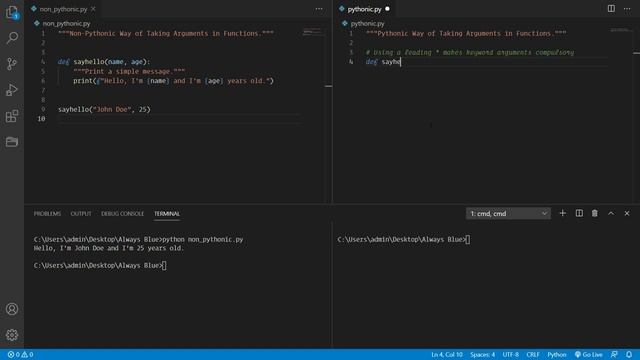Viewport: 640px width, 360px height.
Task: Click the def sayhello line in left editor
Action: 104,62
